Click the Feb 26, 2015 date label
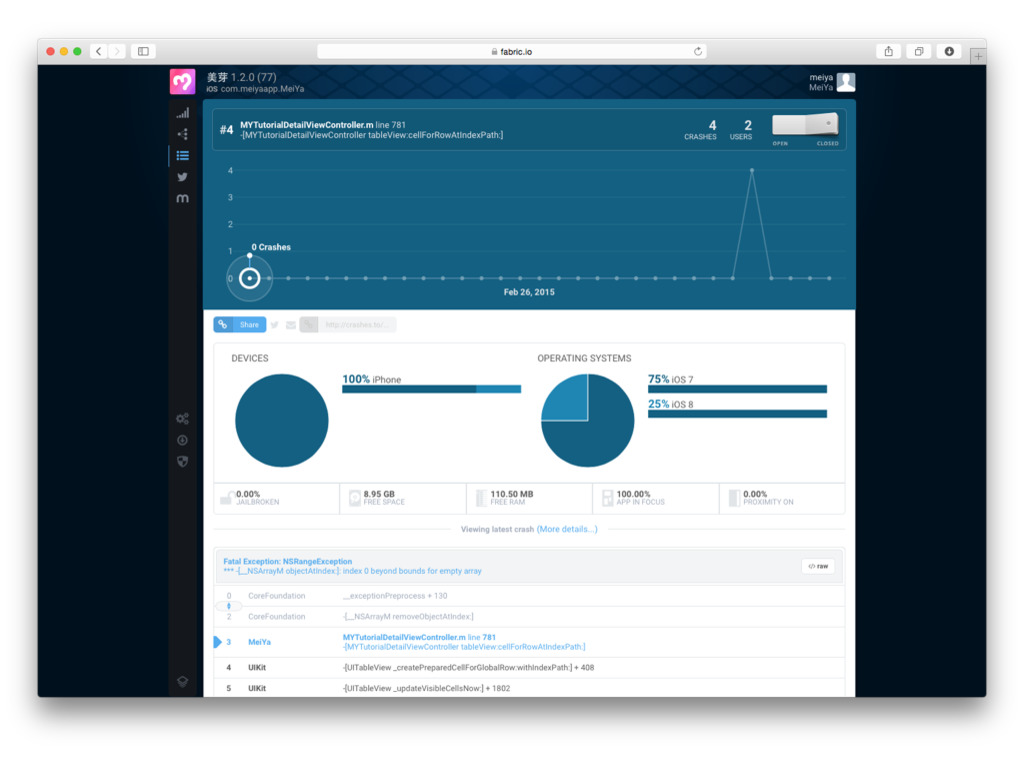Screen dimensions: 1024x768 coord(529,292)
